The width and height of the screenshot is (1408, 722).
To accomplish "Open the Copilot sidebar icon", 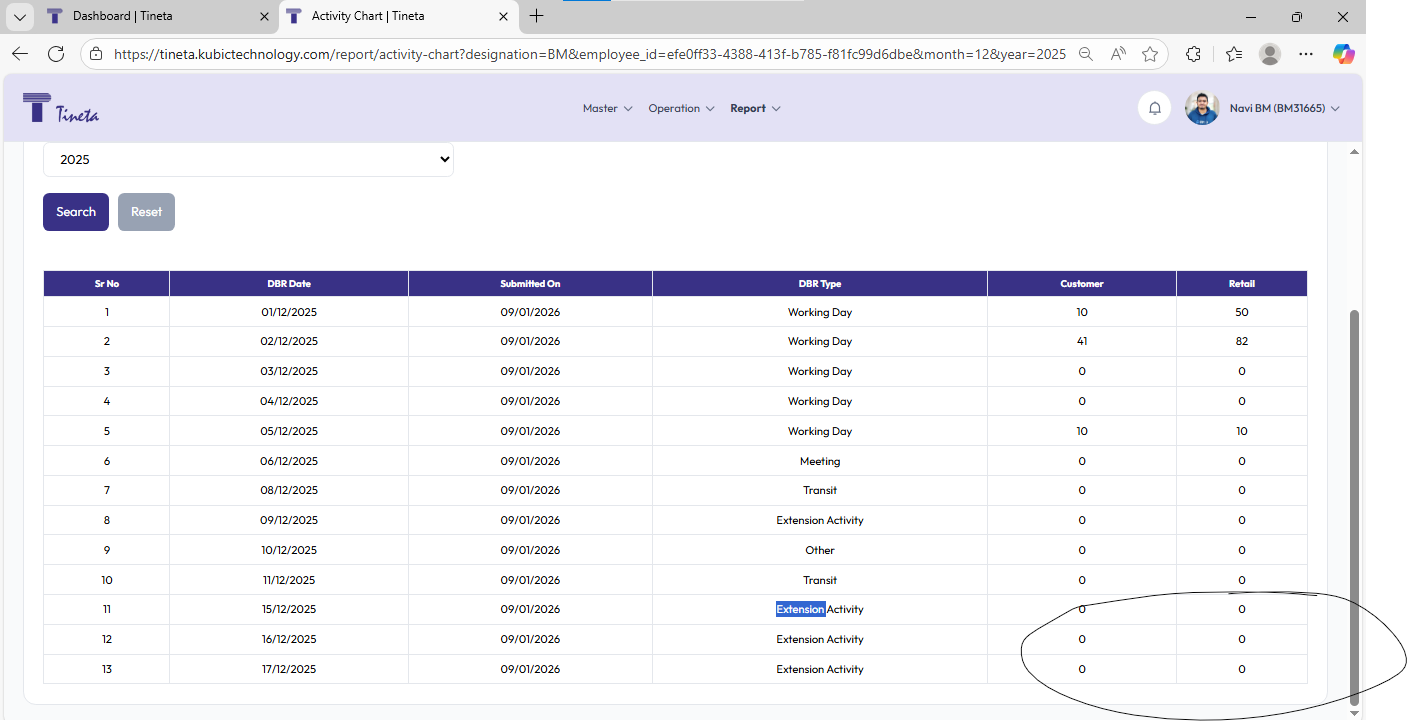I will click(1343, 54).
